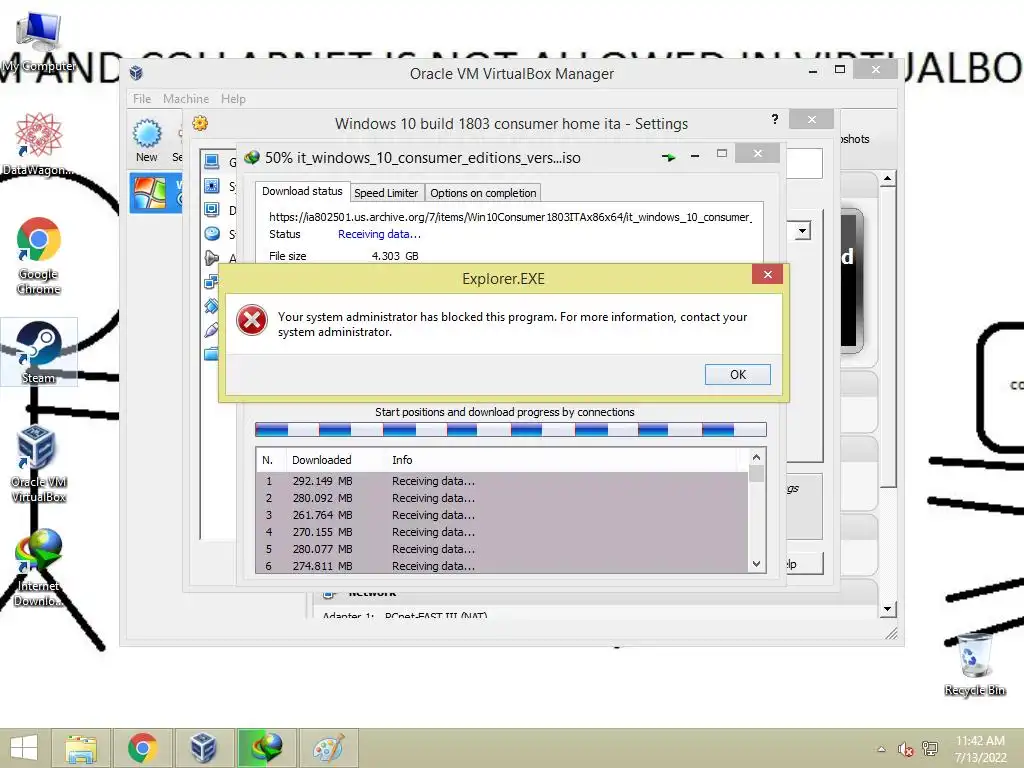This screenshot has height=768, width=1024.
Task: Select connection row 2 with 280.092 MB
Action: coord(502,498)
